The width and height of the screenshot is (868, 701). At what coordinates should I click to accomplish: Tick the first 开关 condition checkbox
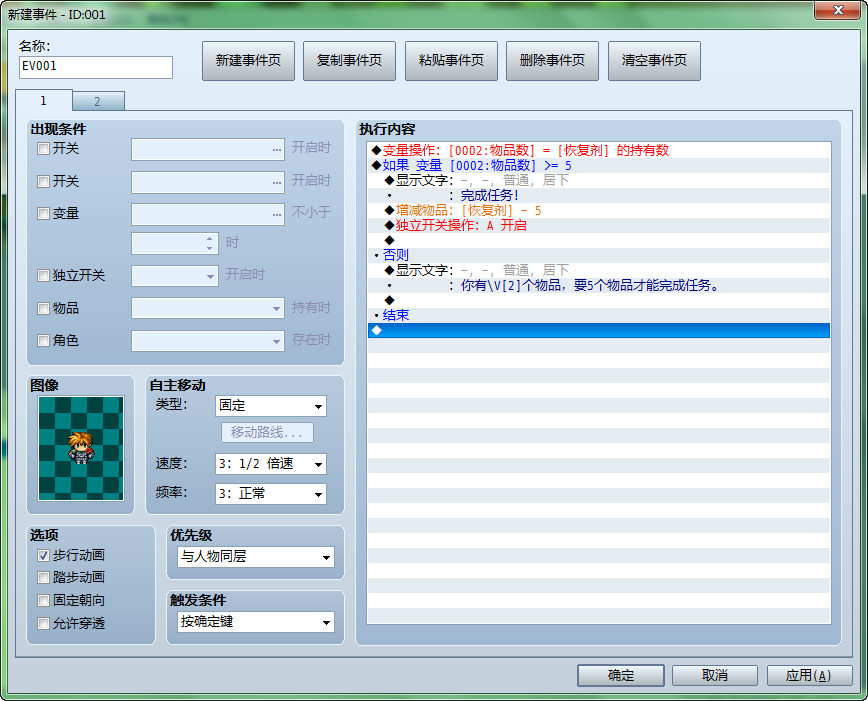pyautogui.click(x=43, y=148)
